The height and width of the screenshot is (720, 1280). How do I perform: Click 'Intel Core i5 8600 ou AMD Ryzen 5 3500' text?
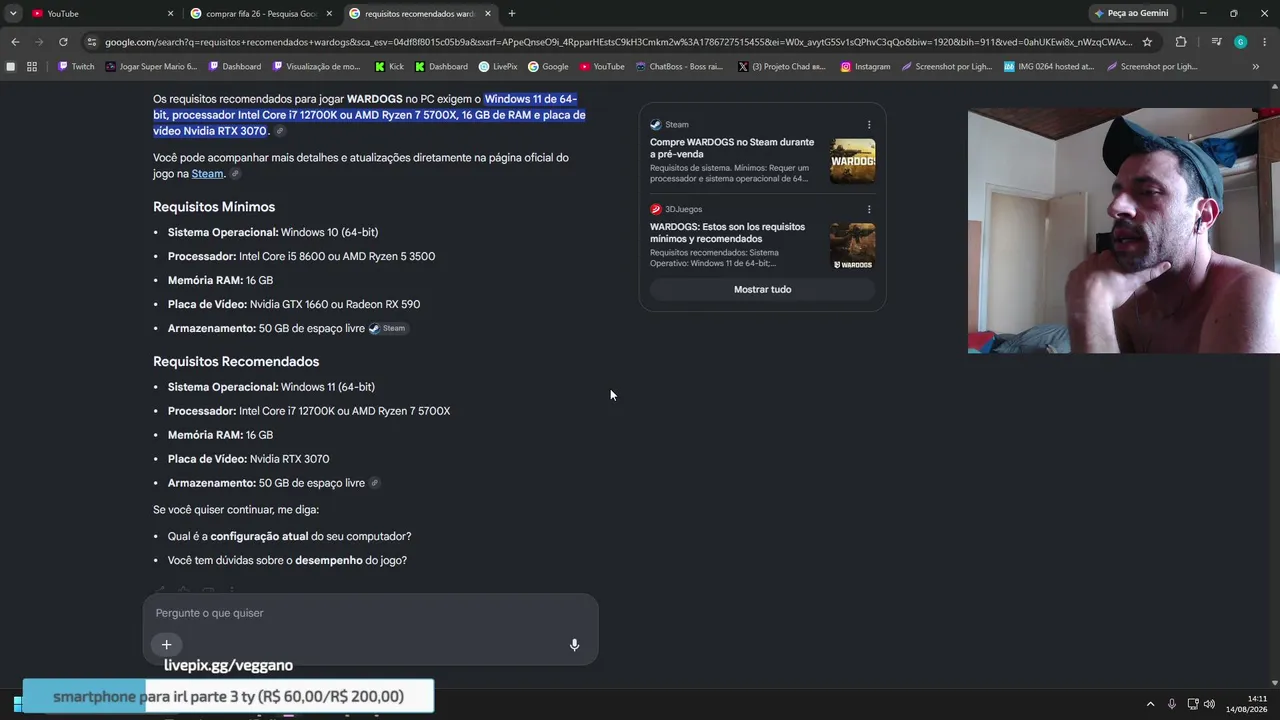(337, 257)
